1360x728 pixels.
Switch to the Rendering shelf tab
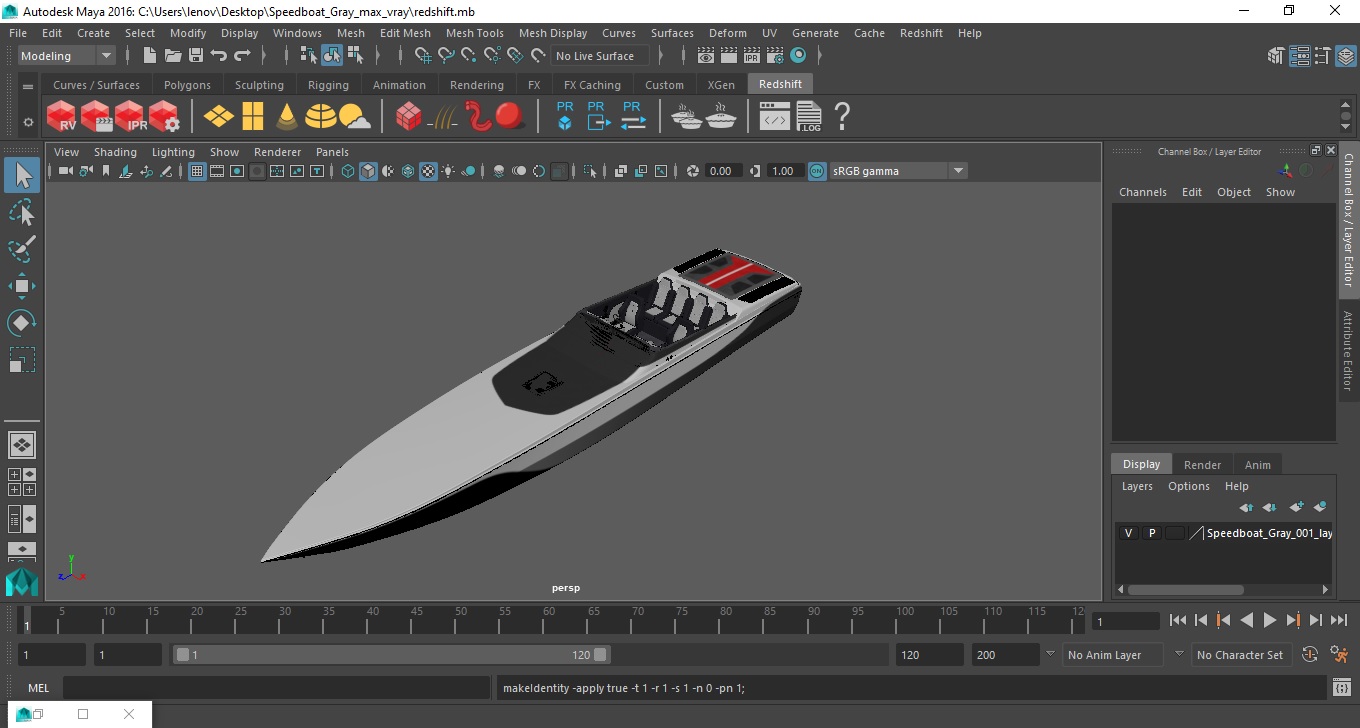pos(476,85)
